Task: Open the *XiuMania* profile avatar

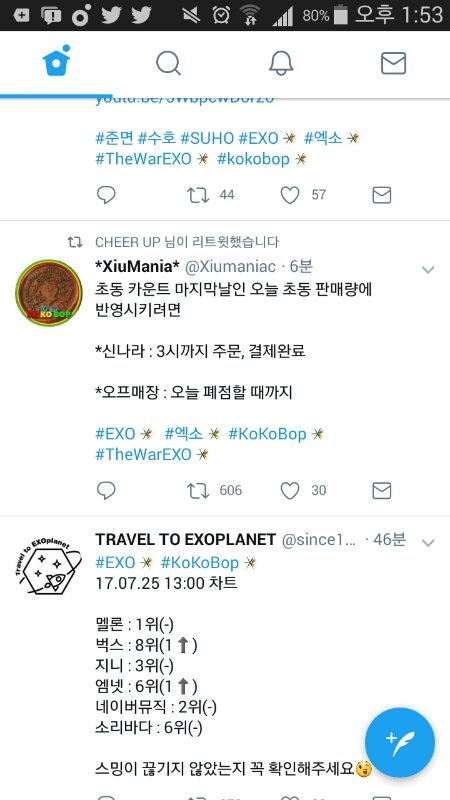Action: pyautogui.click(x=49, y=293)
